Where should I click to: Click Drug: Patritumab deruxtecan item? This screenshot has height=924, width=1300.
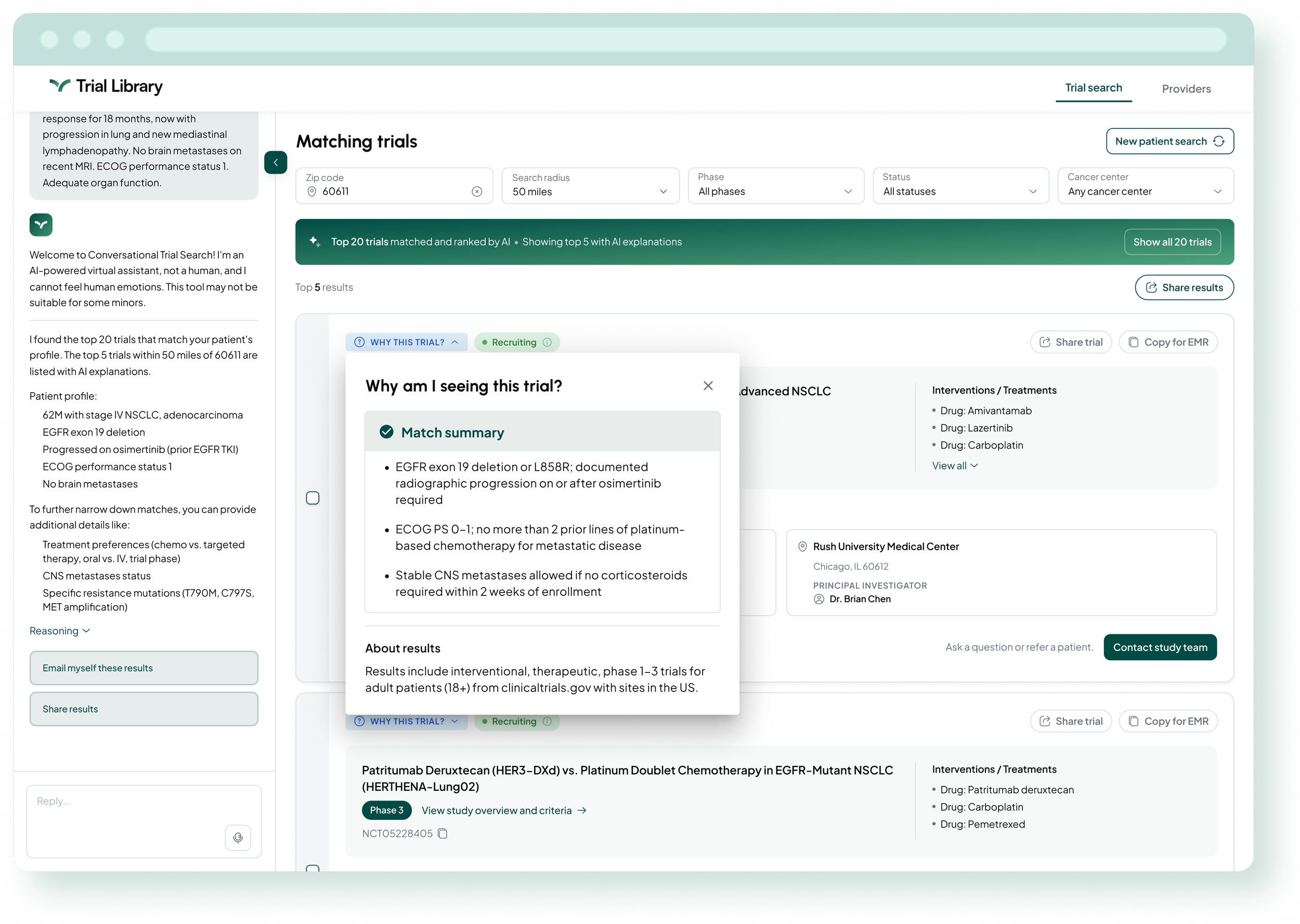tap(1006, 789)
